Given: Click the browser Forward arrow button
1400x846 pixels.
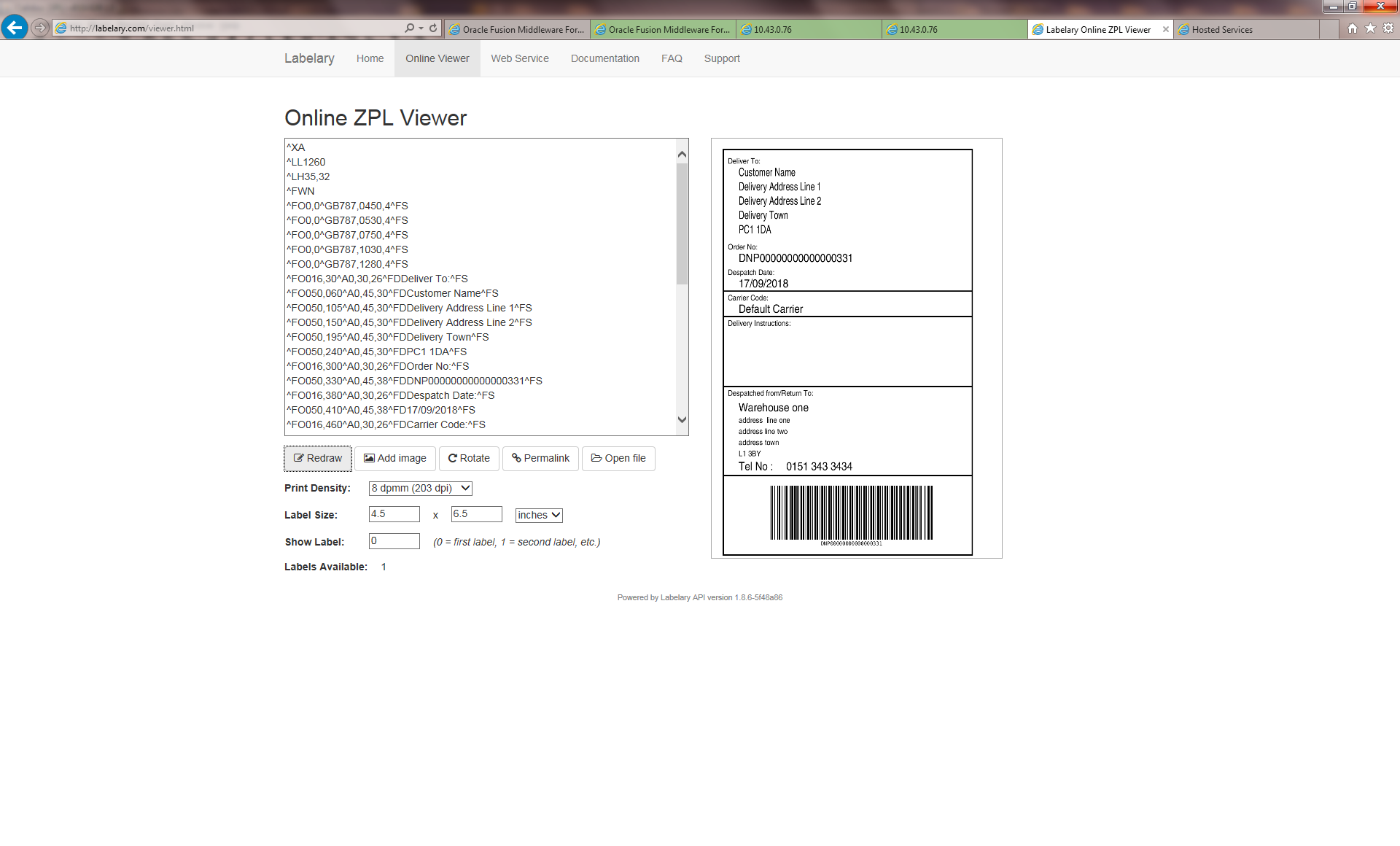Looking at the screenshot, I should (x=40, y=28).
